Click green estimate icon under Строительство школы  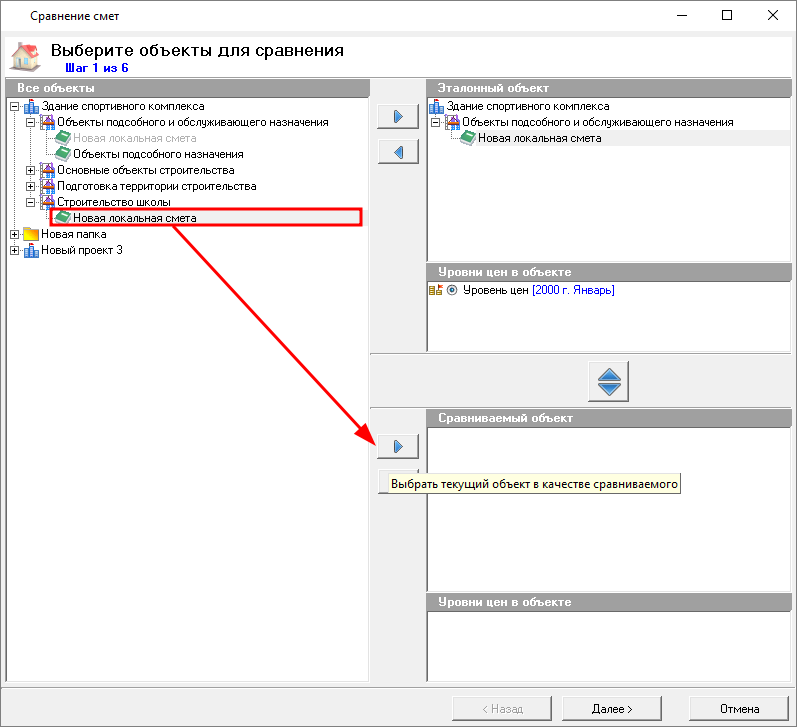click(x=62, y=218)
